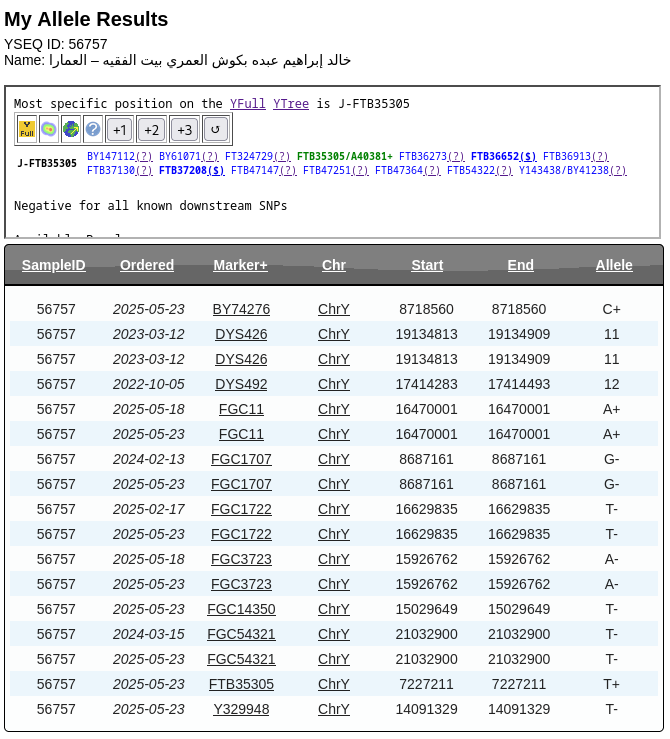Select the date 2022-10-05
This screenshot has width=670, height=739.
click(148, 384)
